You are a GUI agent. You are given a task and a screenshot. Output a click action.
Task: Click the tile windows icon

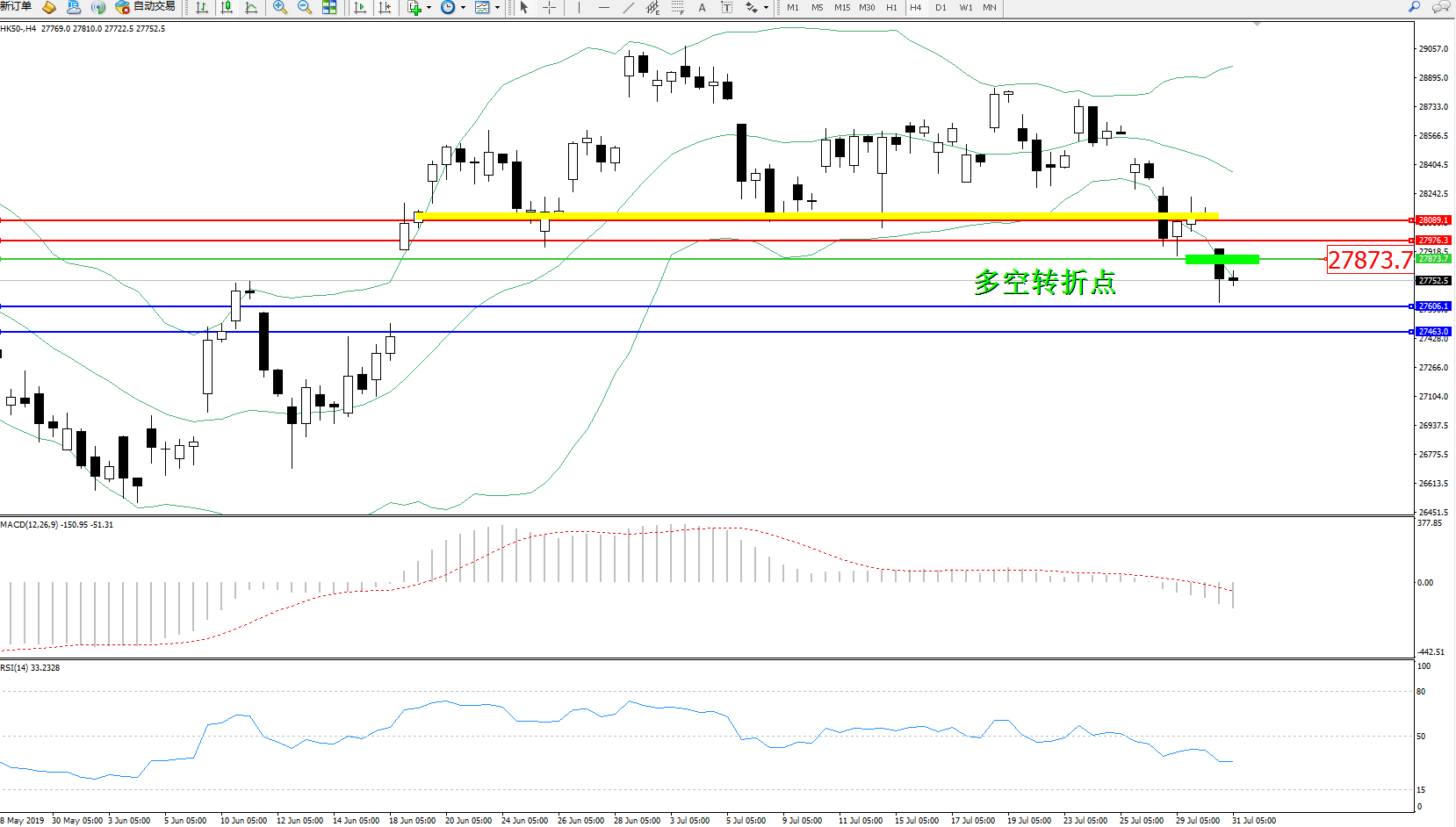[x=329, y=8]
